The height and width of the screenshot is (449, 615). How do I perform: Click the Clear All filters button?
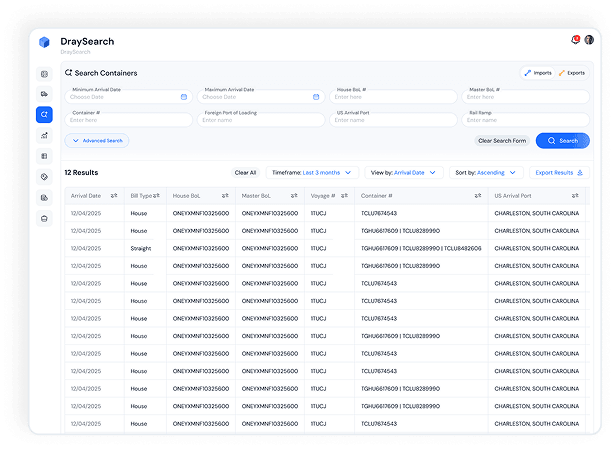(245, 173)
